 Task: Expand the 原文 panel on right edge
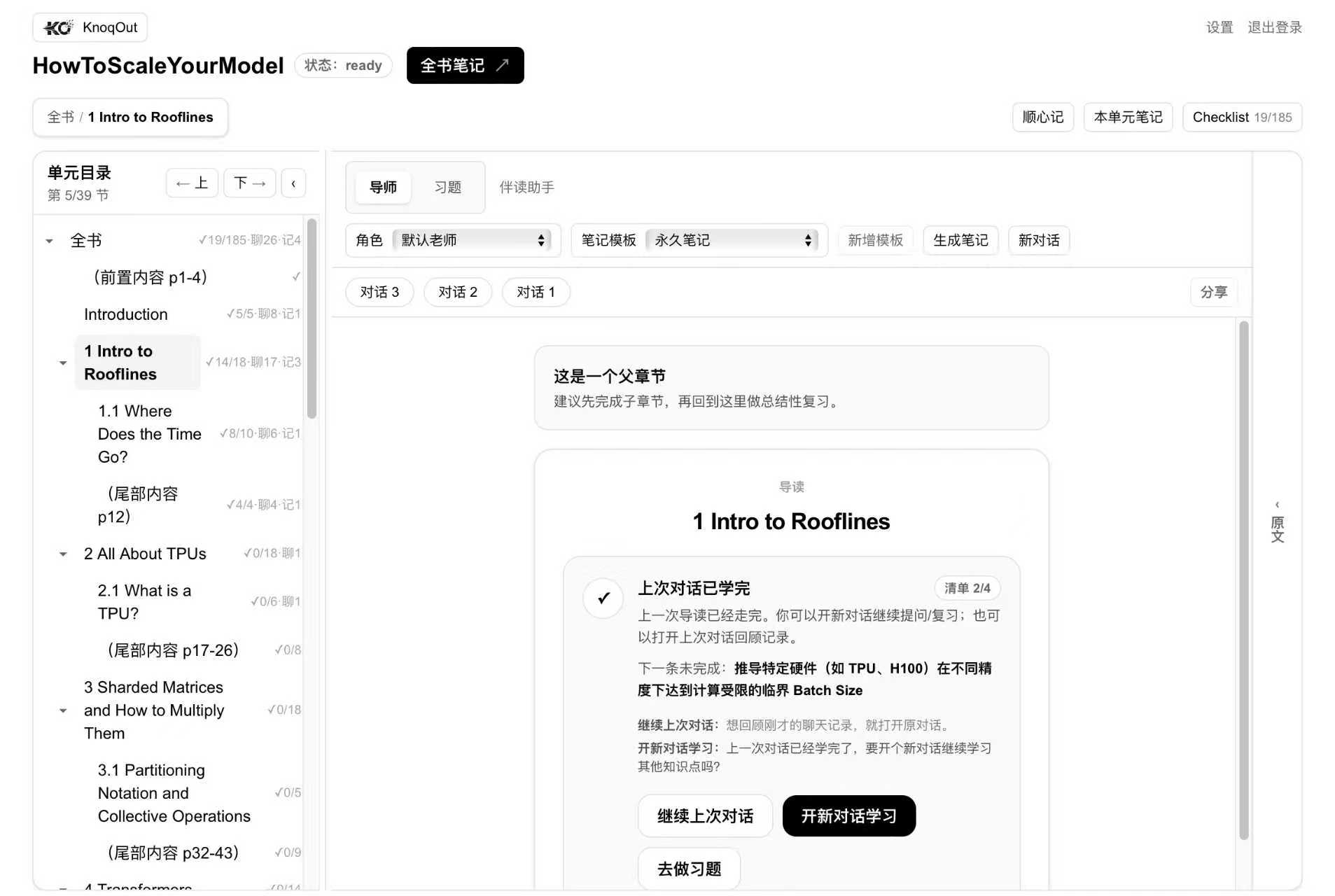pos(1277,521)
